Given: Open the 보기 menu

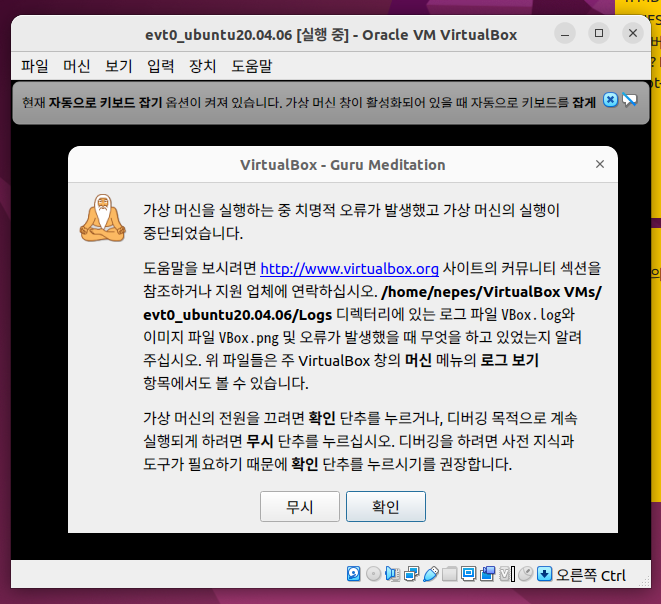Looking at the screenshot, I should point(118,66).
